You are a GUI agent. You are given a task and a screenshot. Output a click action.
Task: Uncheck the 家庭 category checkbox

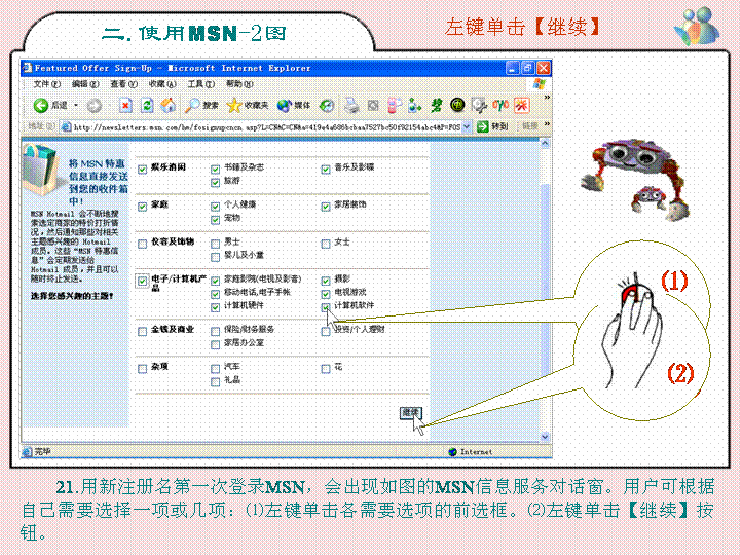click(x=143, y=206)
